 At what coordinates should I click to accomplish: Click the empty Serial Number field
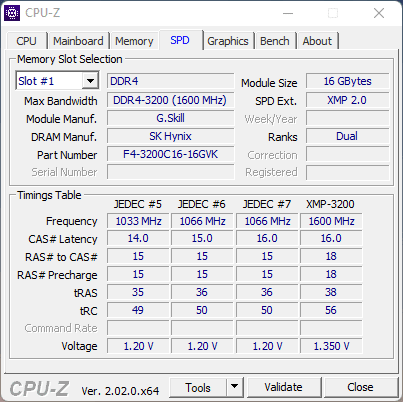(x=170, y=172)
